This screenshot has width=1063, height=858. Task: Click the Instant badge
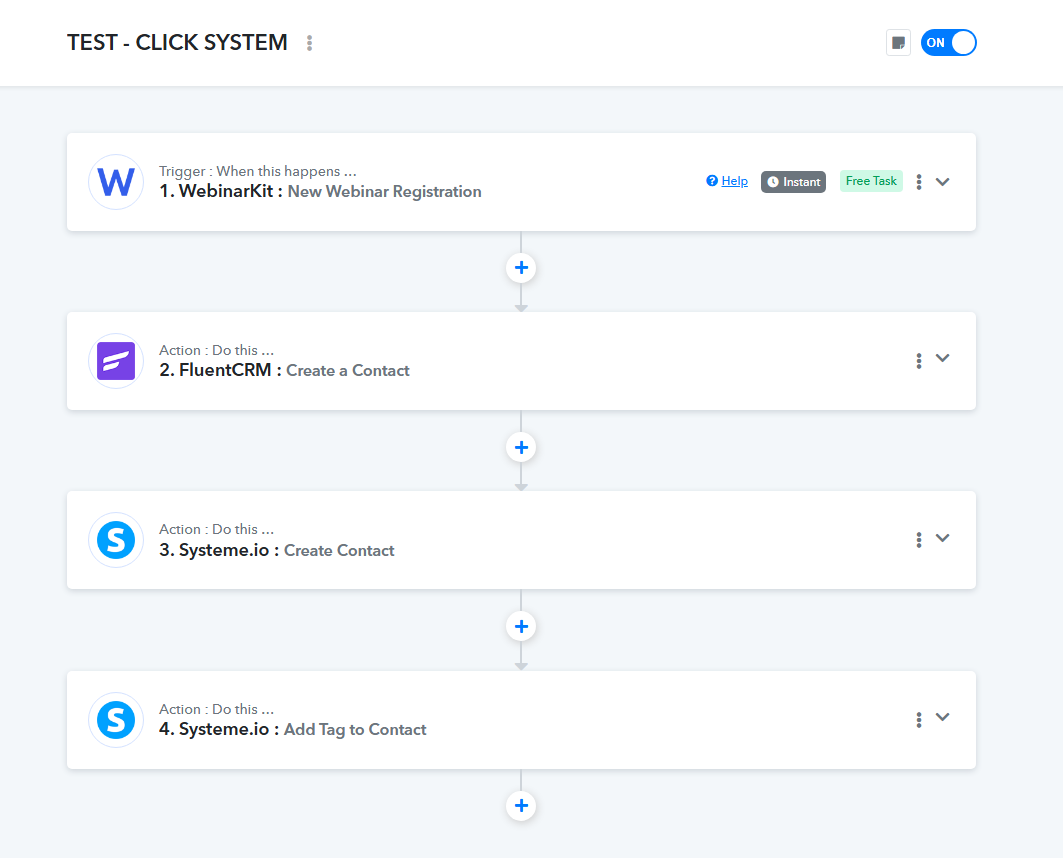point(793,182)
